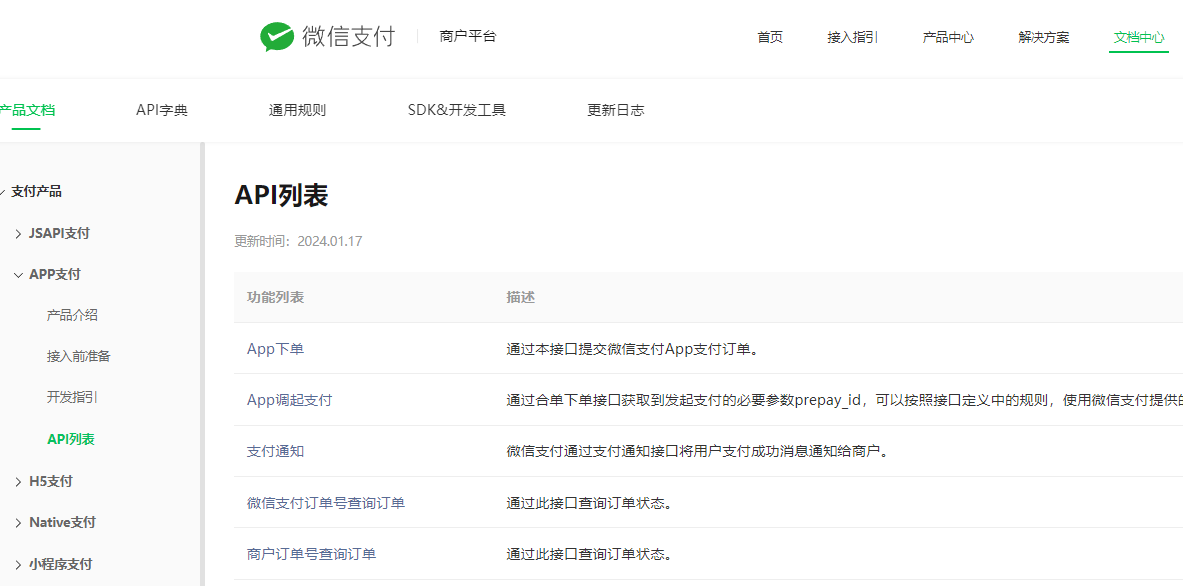Viewport: 1183px width, 586px height.
Task: Open 接入指引 in the top navigation
Action: point(853,38)
